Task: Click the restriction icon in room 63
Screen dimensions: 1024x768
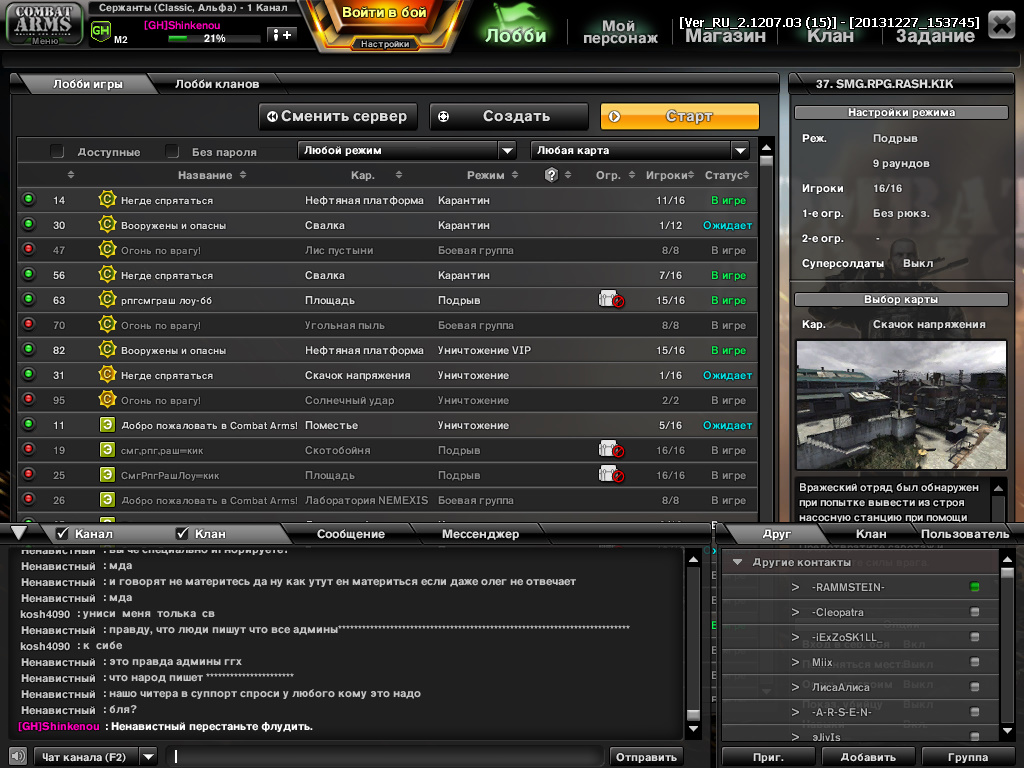Action: [611, 300]
